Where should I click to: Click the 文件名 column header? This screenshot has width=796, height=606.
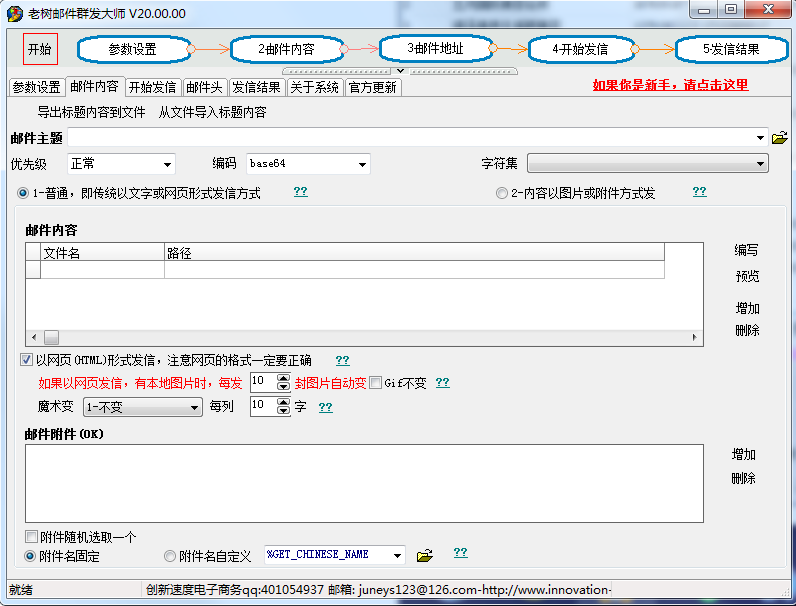(102, 253)
